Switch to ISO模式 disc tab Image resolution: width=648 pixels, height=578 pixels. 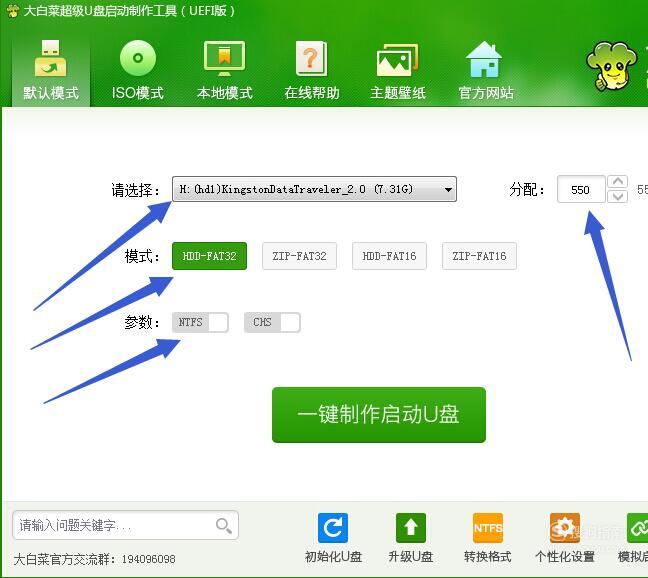[x=138, y=70]
